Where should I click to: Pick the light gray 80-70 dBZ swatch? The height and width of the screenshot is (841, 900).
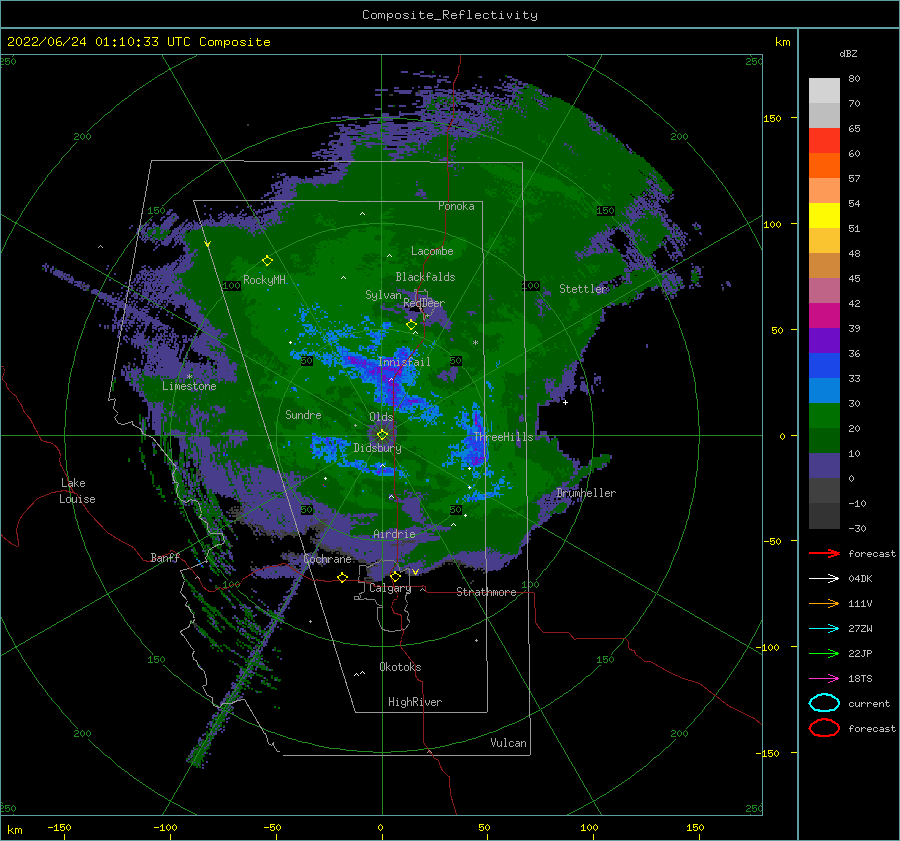click(824, 91)
